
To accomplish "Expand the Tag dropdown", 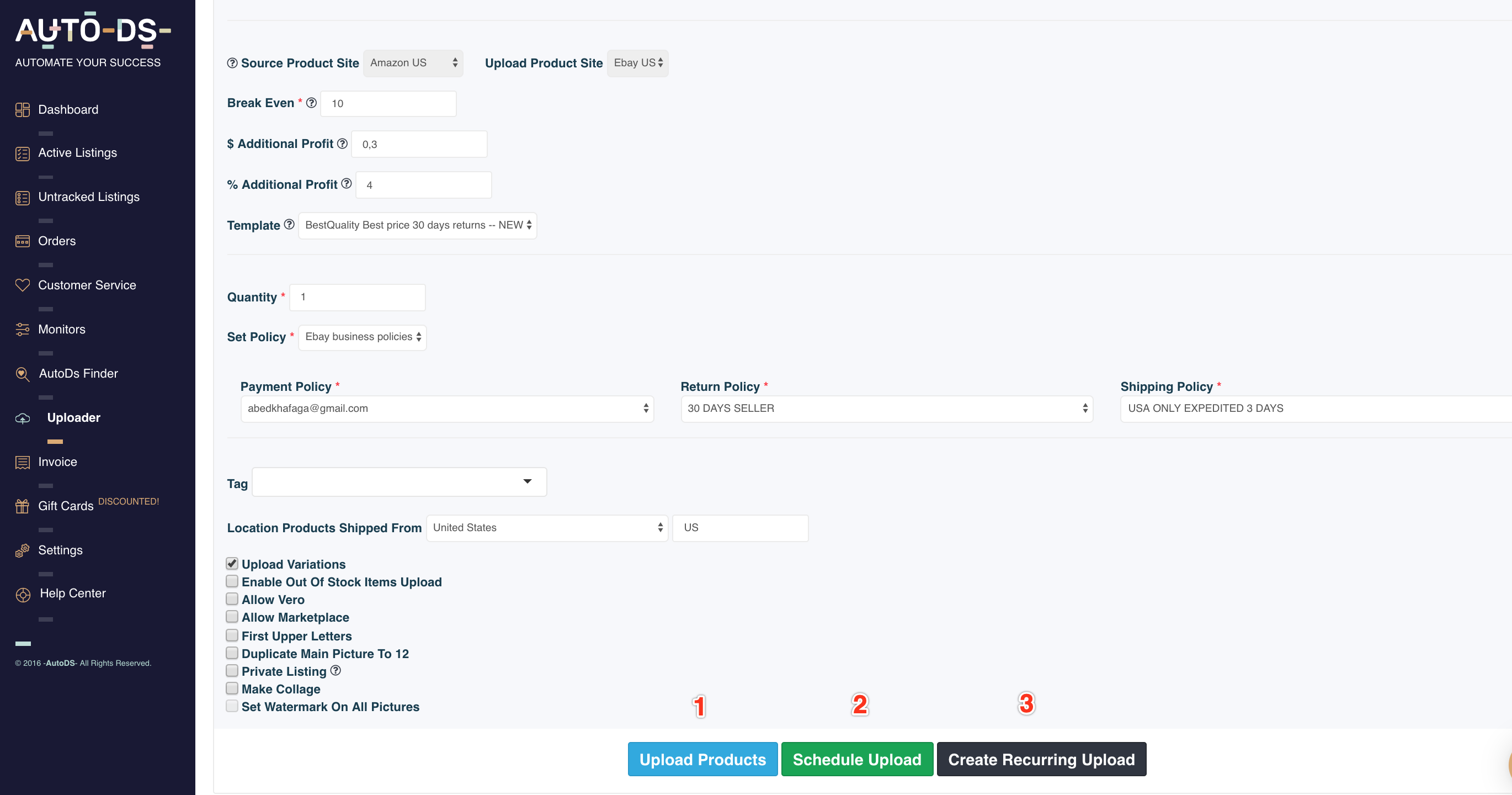I will (399, 482).
